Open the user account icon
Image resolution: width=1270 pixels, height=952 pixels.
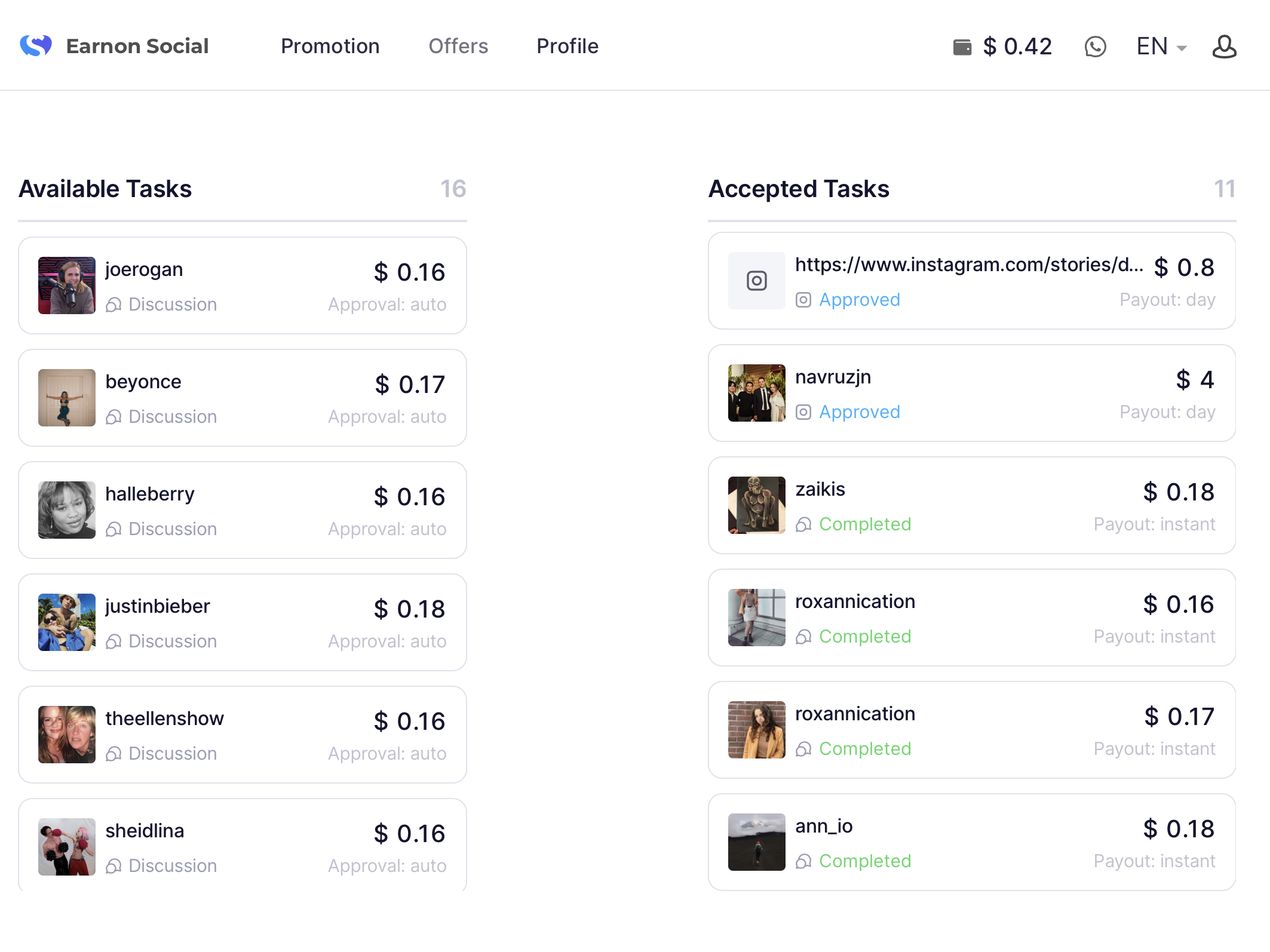(x=1224, y=47)
